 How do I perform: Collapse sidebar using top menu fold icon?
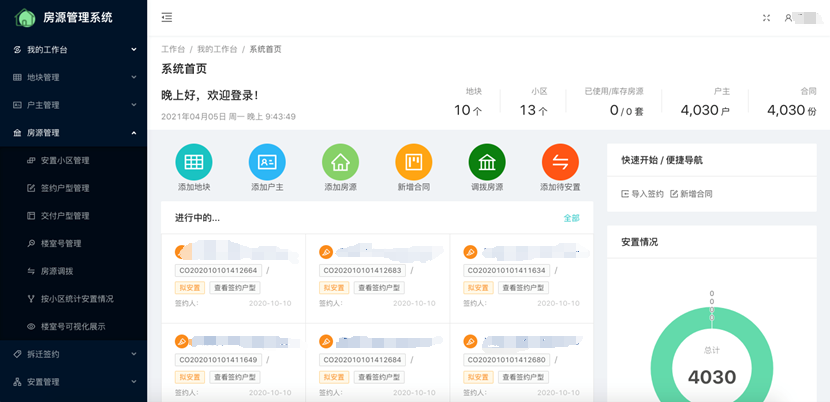click(167, 18)
